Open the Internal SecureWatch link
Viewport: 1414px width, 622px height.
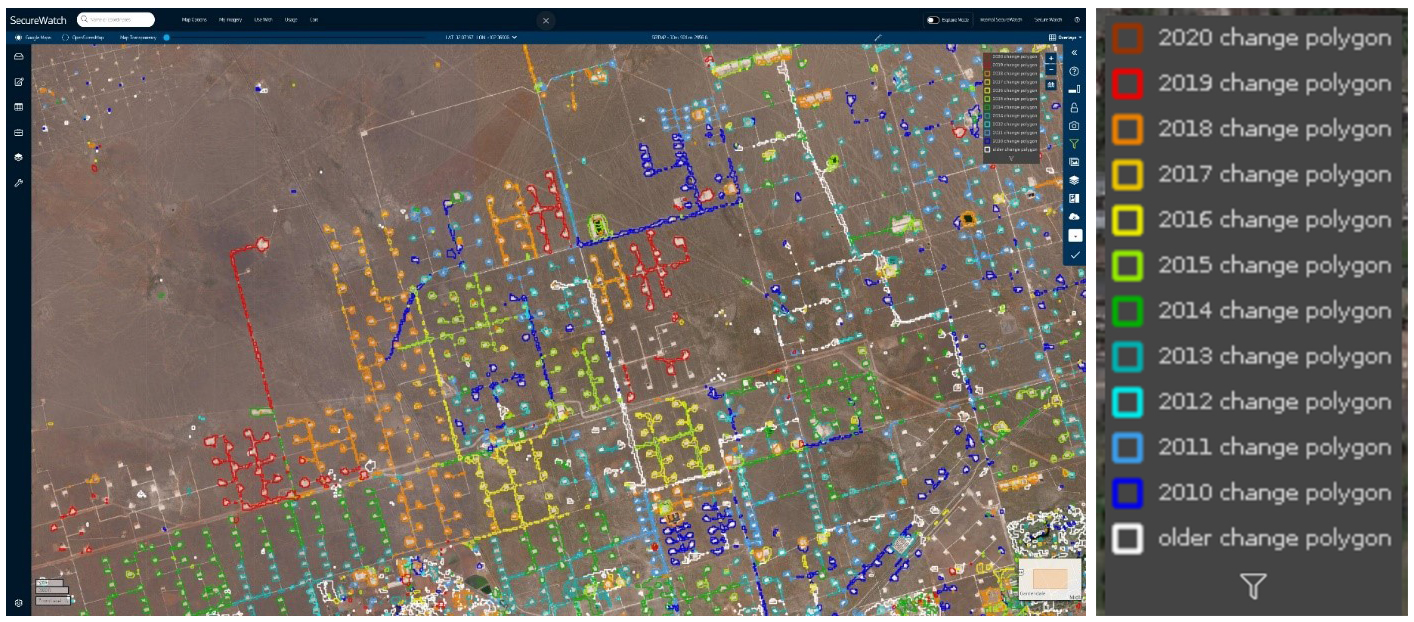(1000, 20)
